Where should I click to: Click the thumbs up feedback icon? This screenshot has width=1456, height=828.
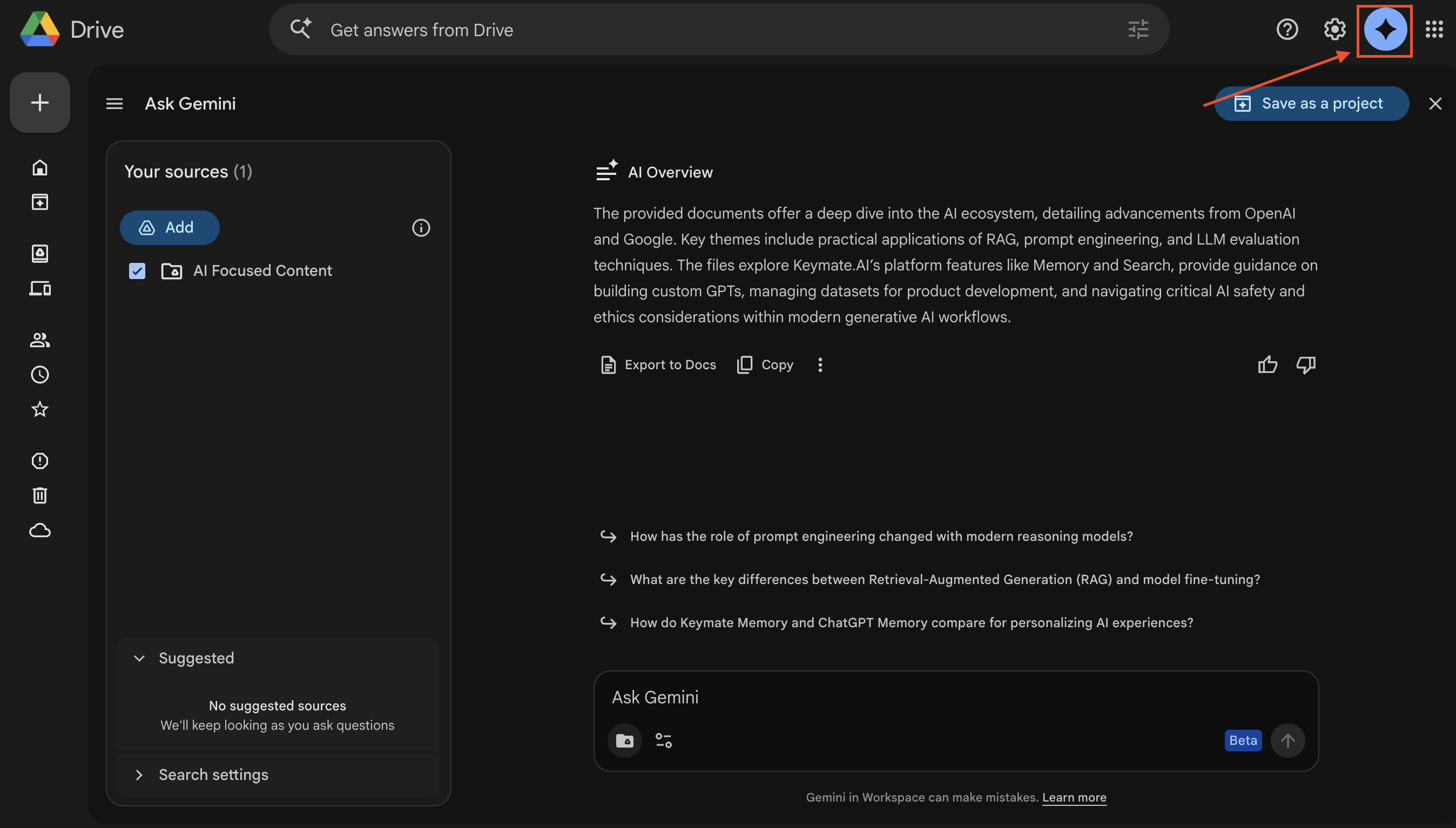coord(1267,364)
